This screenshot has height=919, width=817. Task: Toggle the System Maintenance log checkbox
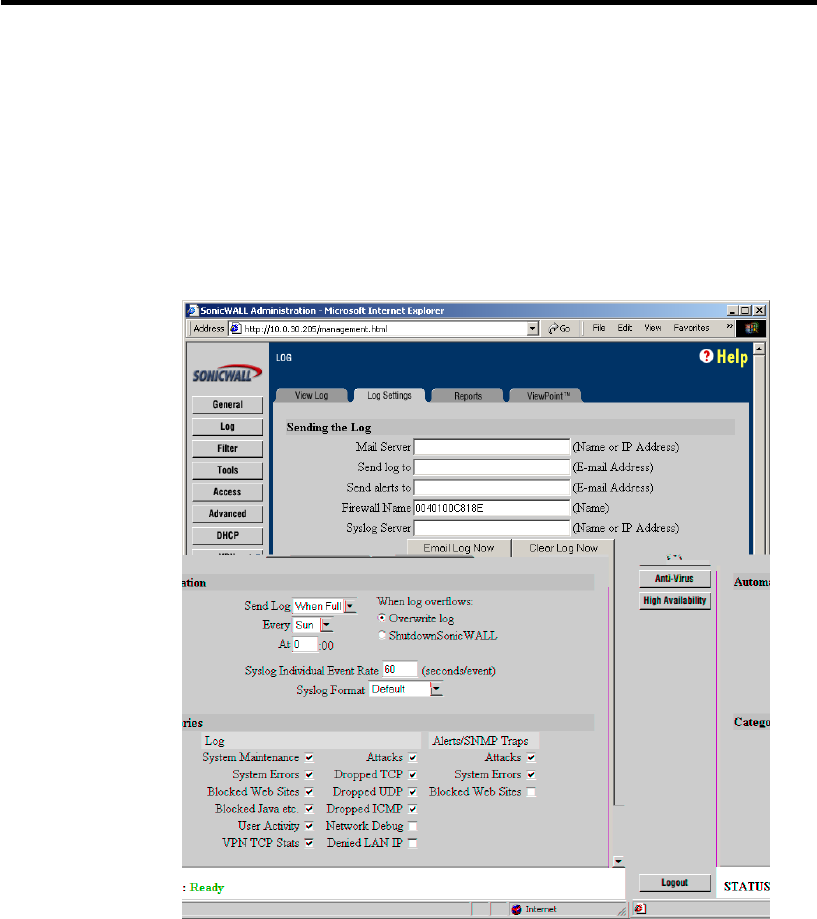309,757
